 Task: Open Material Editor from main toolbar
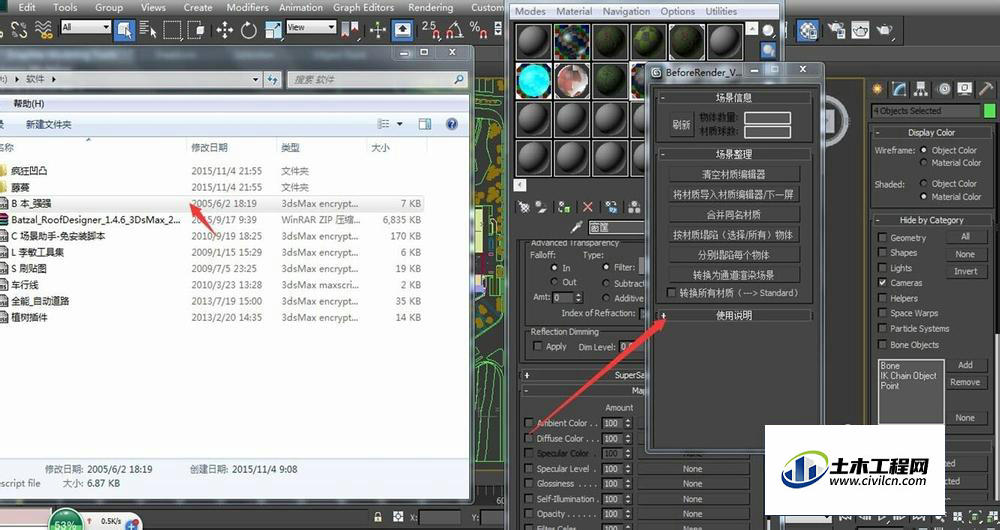tap(809, 30)
